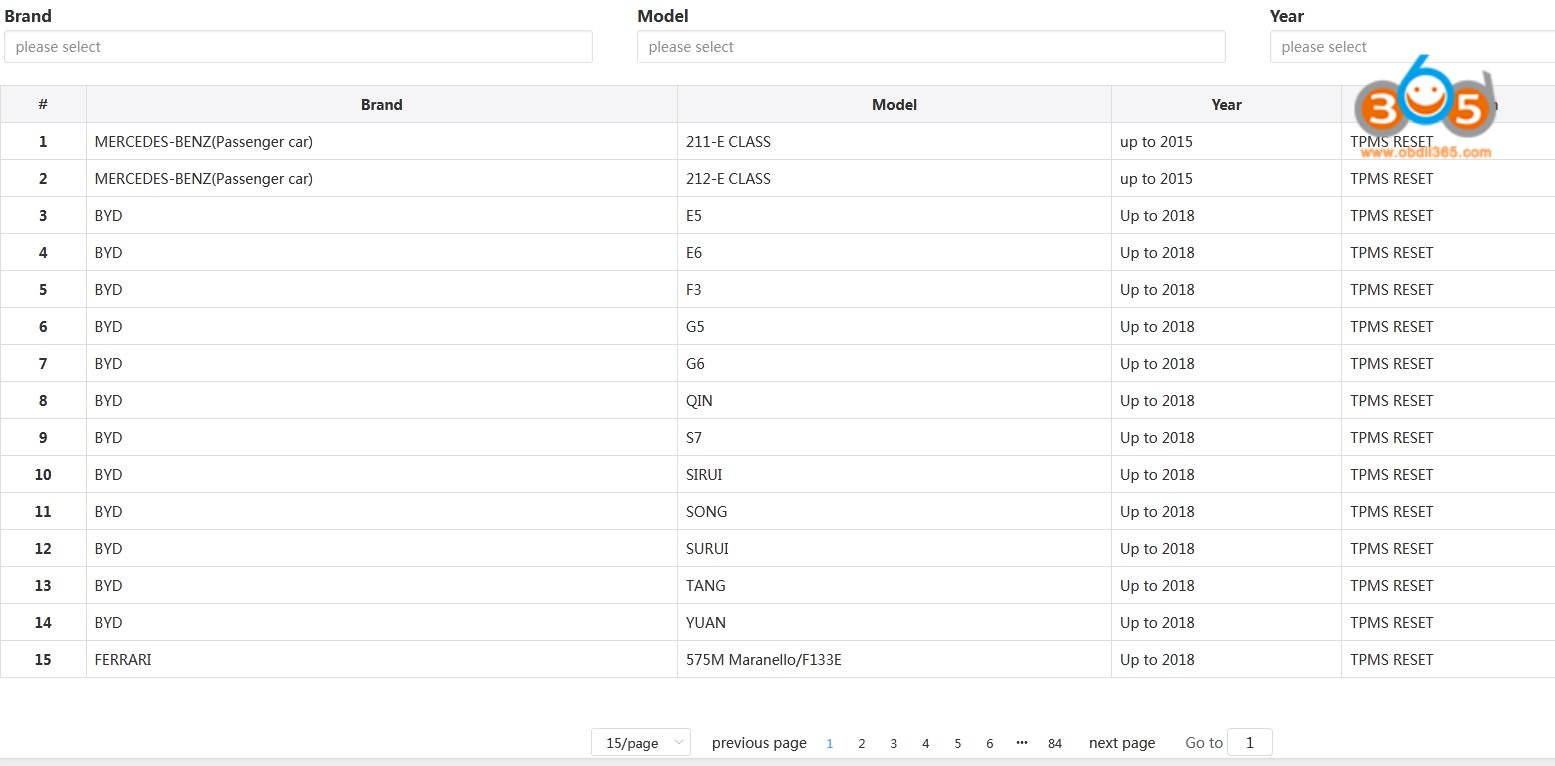Focus the Go to page input
The height and width of the screenshot is (766, 1555).
coord(1249,743)
